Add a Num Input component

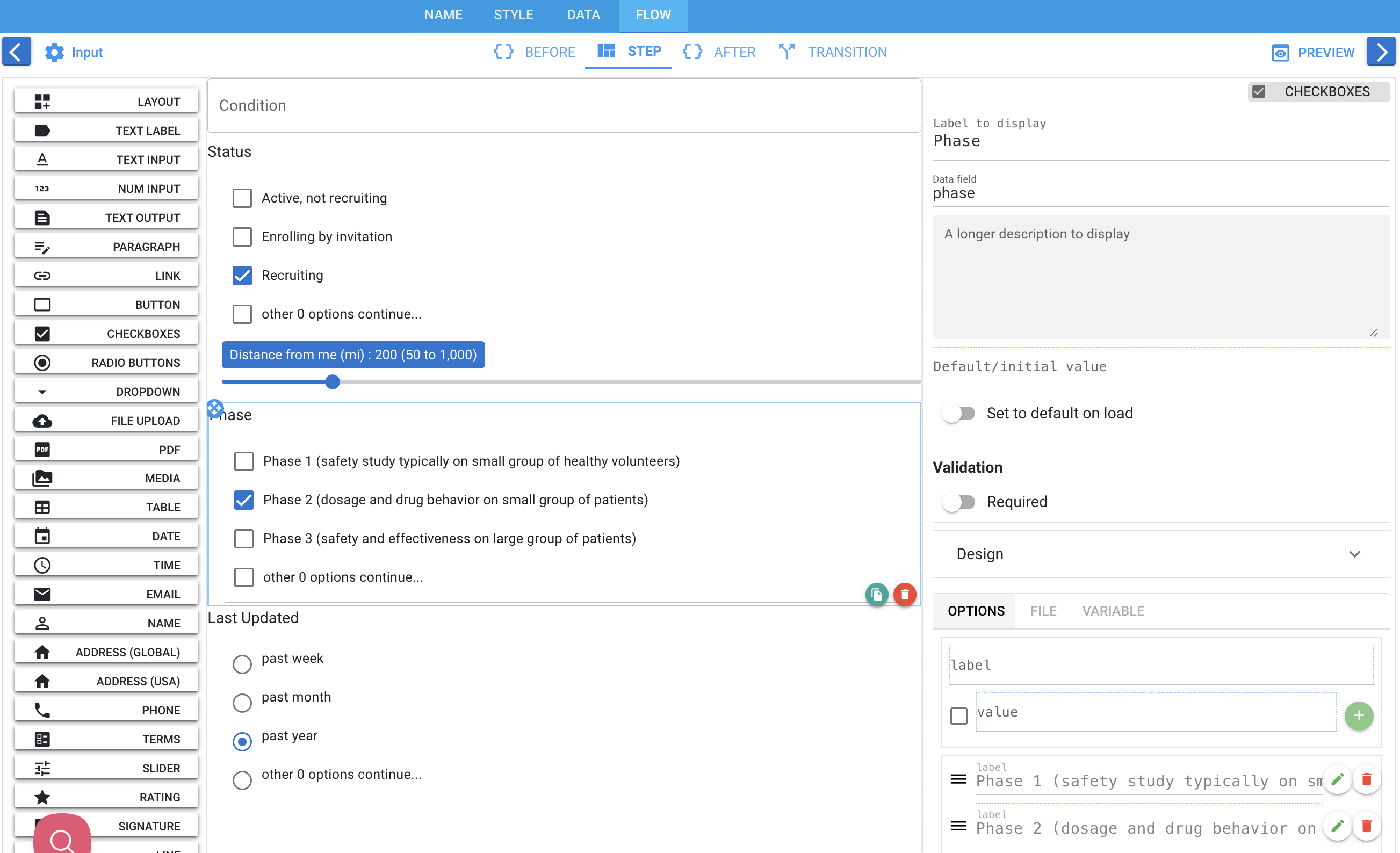pos(106,188)
